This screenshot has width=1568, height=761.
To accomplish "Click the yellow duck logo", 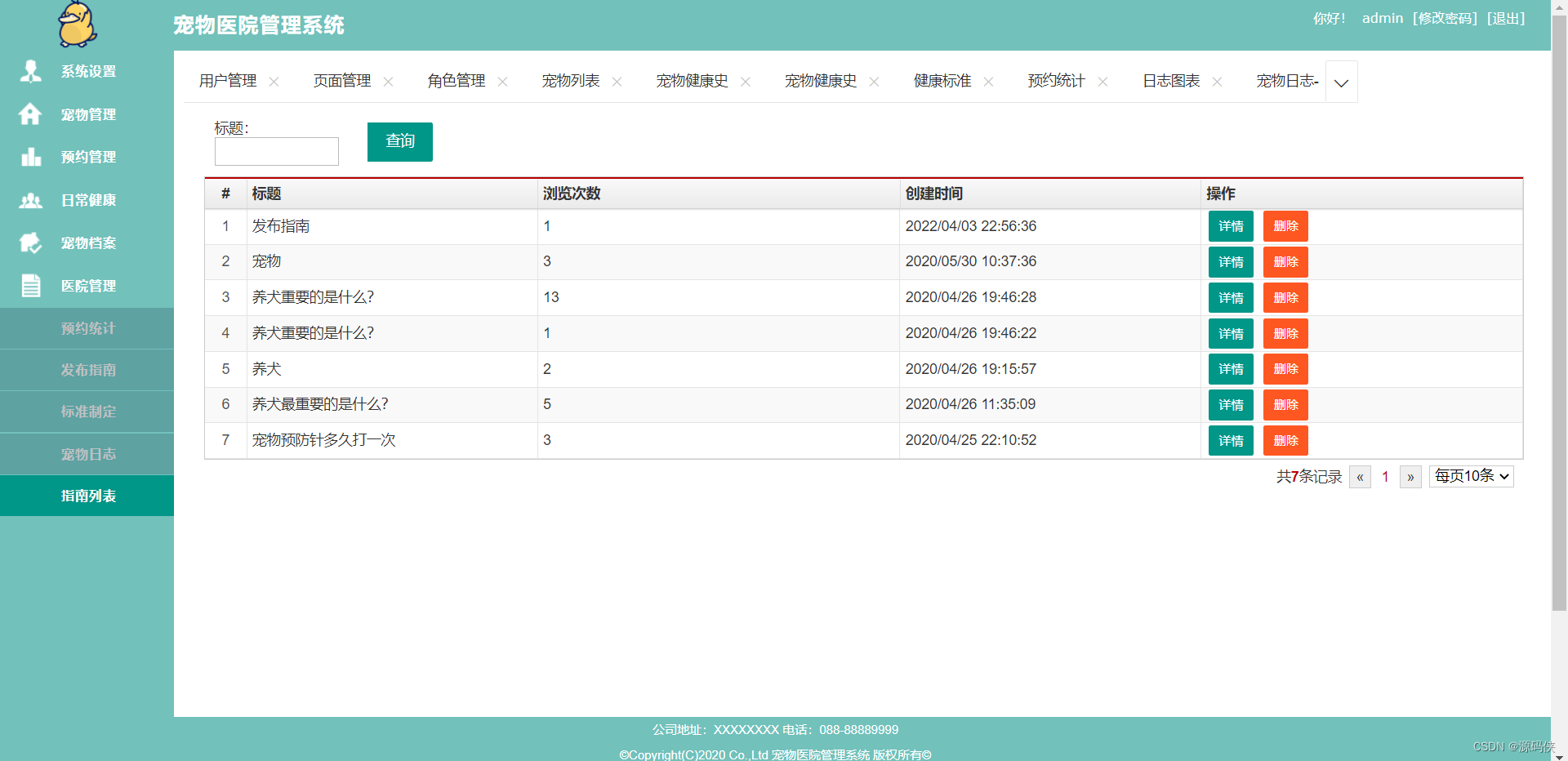I will pos(78,24).
